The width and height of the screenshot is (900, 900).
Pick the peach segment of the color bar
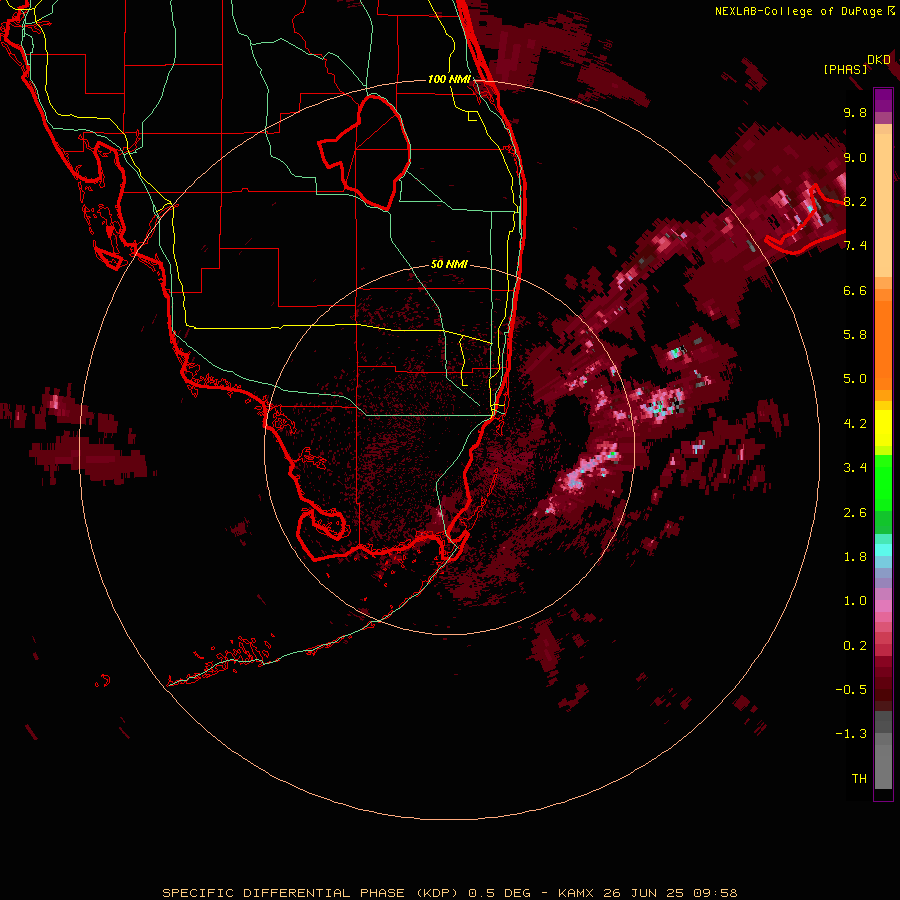click(883, 207)
